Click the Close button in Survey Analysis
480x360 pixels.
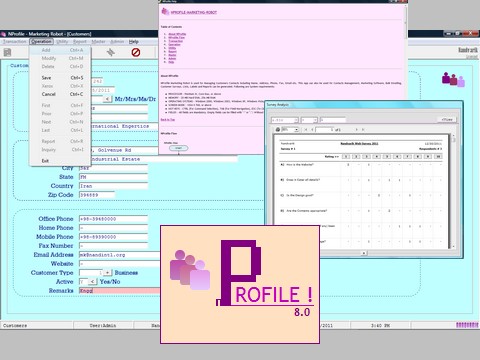click(x=447, y=119)
